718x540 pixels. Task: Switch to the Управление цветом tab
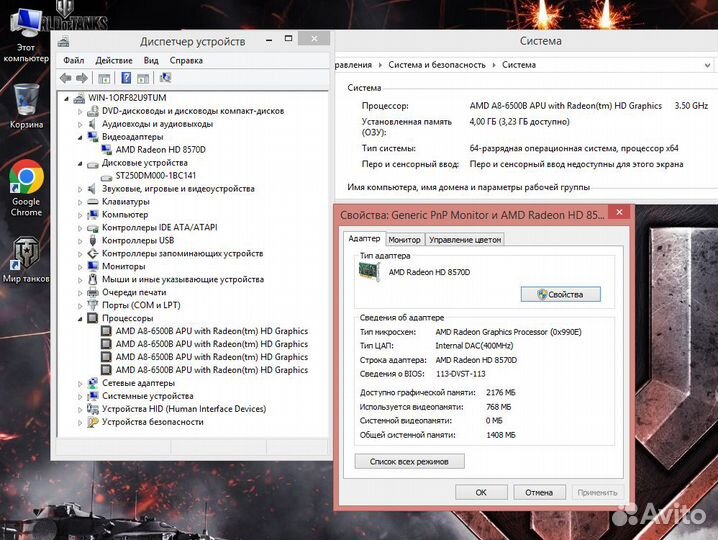[465, 240]
